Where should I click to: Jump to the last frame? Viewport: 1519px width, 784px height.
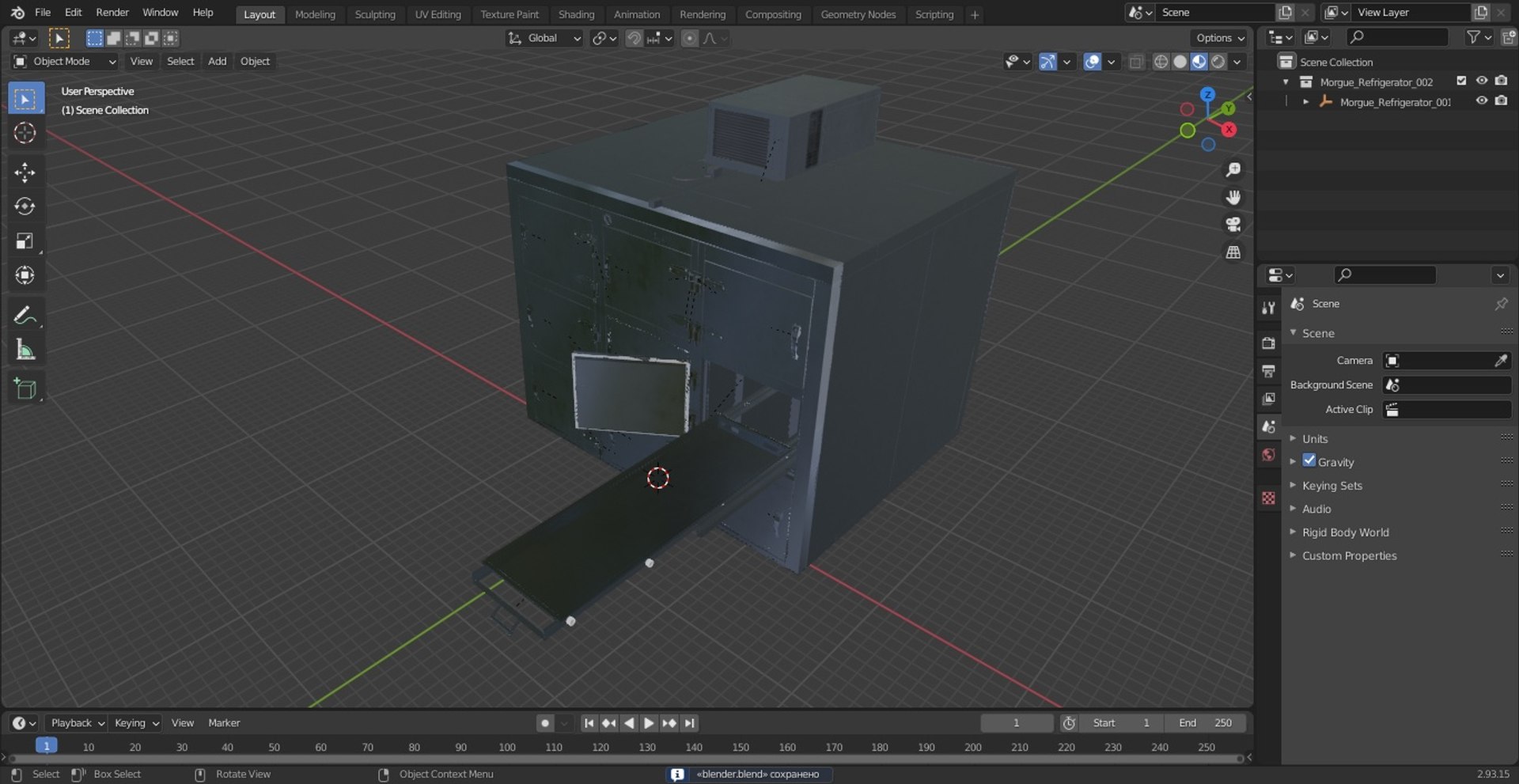(x=690, y=723)
